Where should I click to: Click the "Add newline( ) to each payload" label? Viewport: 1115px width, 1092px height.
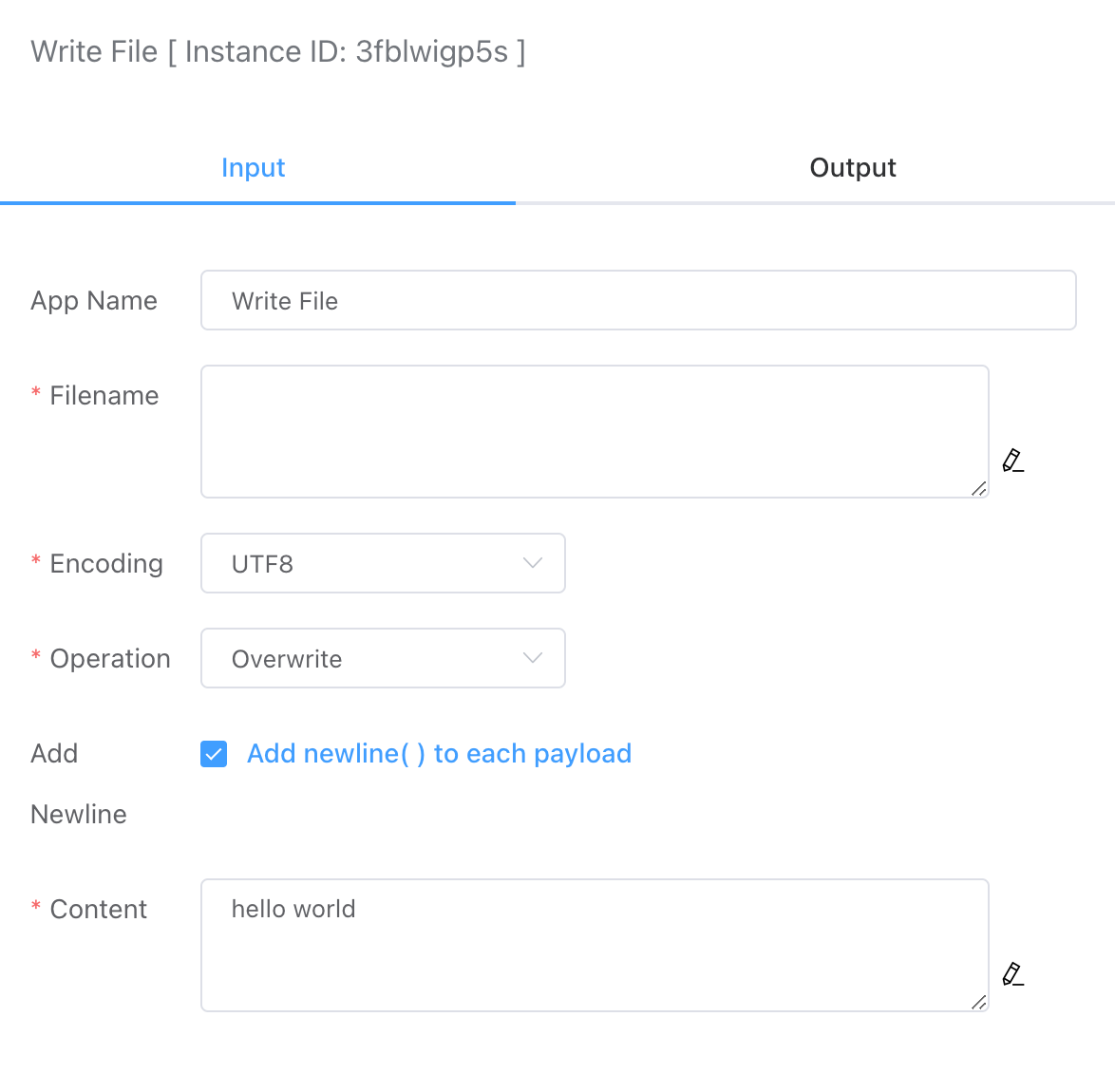coord(439,754)
